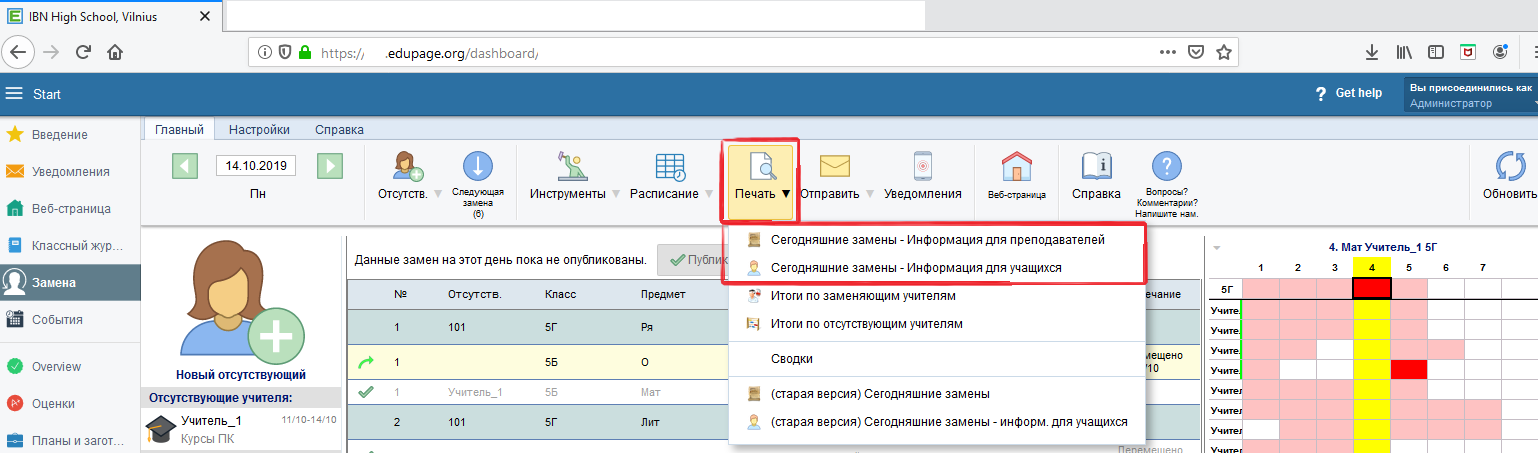The height and width of the screenshot is (453, 1538).
Task: Reload the page in browser toolbar
Action: tap(84, 52)
